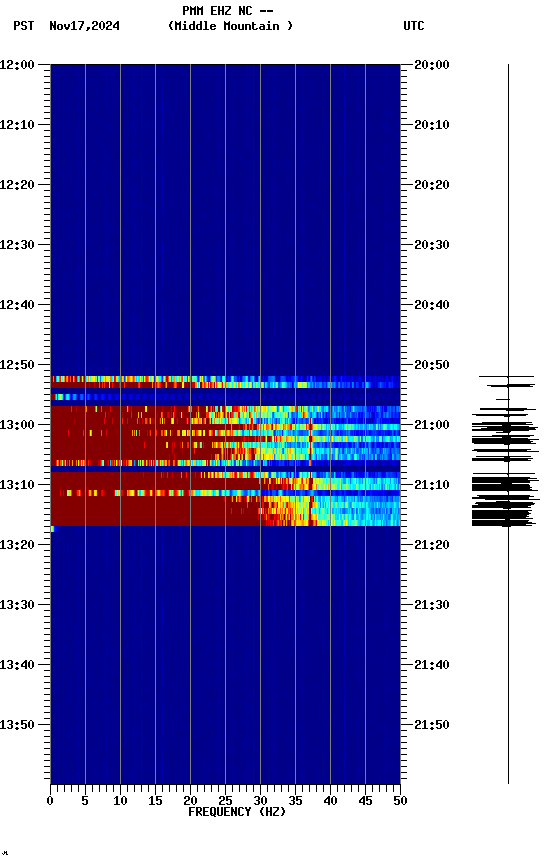Click the '20:20' UTC time label
This screenshot has height=864, width=552.
coord(432,185)
